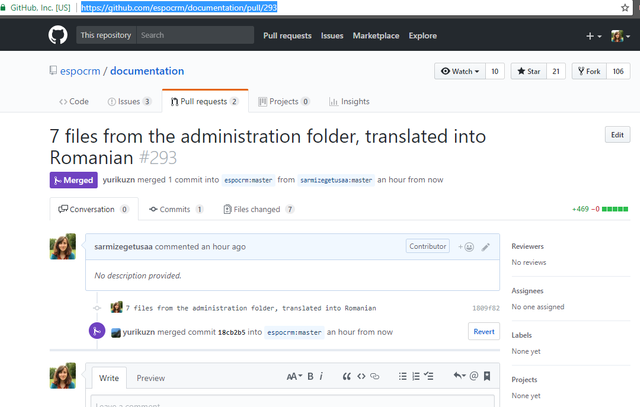Screen dimensions: 640x407
Task: Open the Assignees sidebar section
Action: pyautogui.click(x=527, y=291)
